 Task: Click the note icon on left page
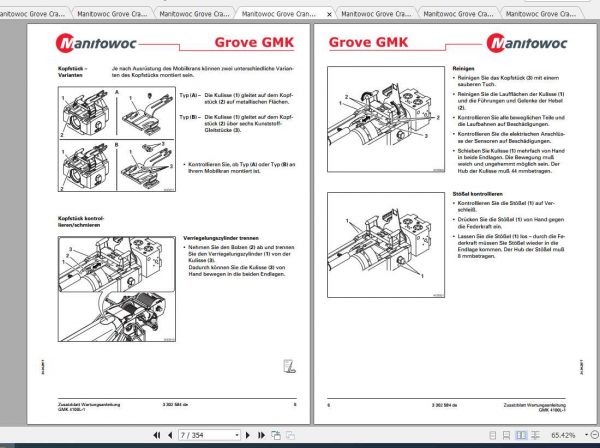pos(289,366)
